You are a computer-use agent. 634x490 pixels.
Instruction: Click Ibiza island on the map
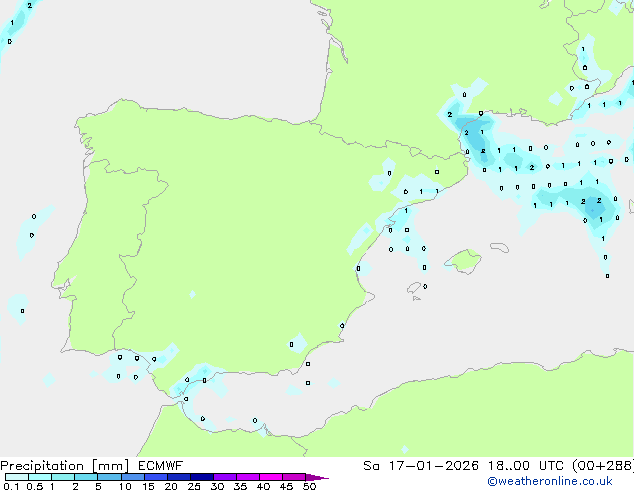414,288
